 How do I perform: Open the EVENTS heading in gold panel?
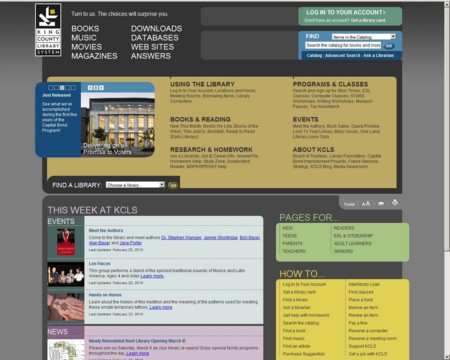[306, 119]
